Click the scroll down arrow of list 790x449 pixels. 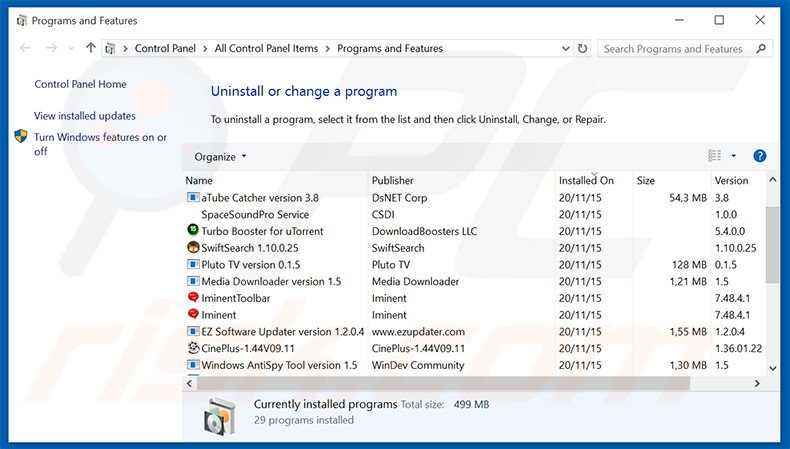[x=772, y=368]
